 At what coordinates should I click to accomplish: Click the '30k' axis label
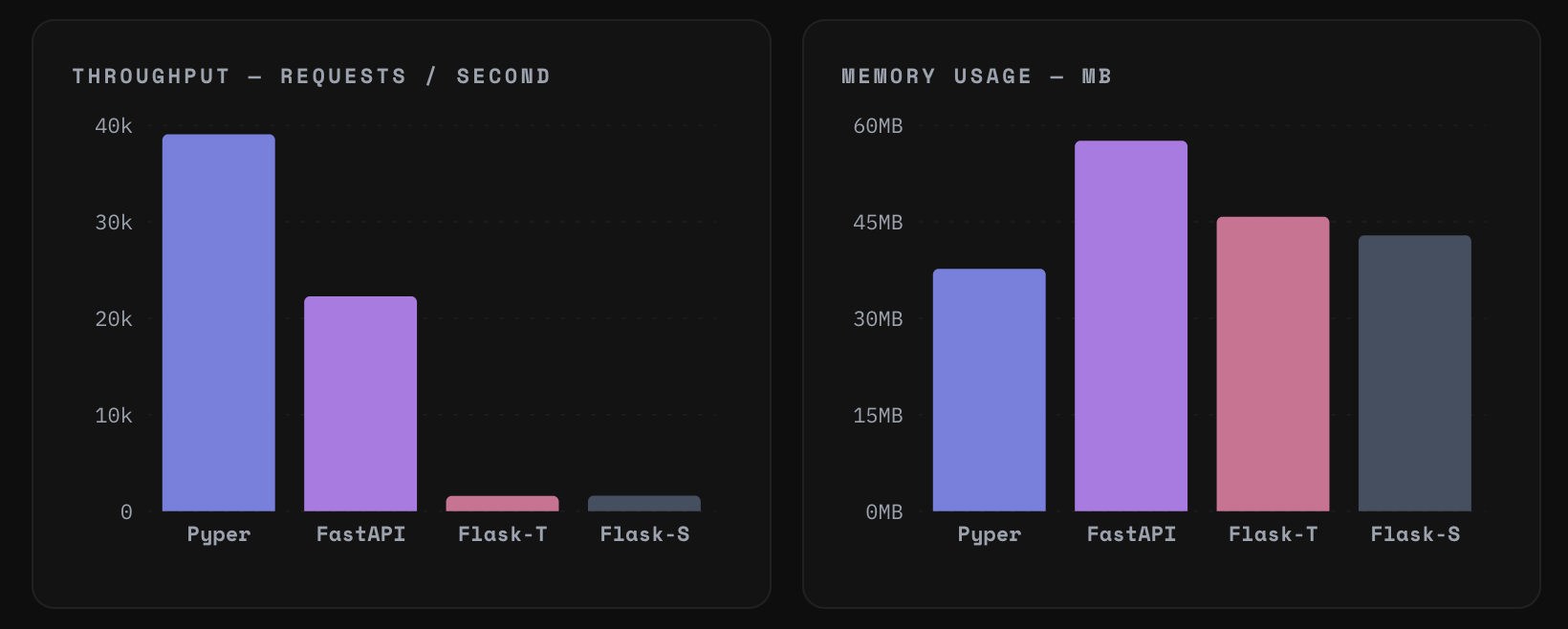(x=114, y=223)
